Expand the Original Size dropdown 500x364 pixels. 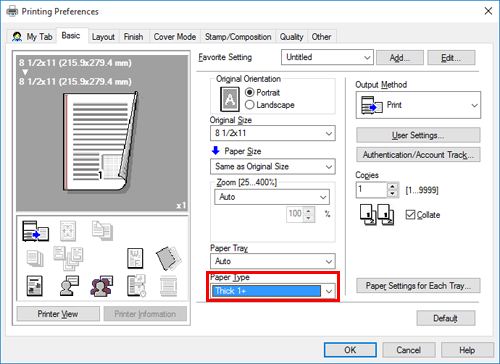(273, 133)
